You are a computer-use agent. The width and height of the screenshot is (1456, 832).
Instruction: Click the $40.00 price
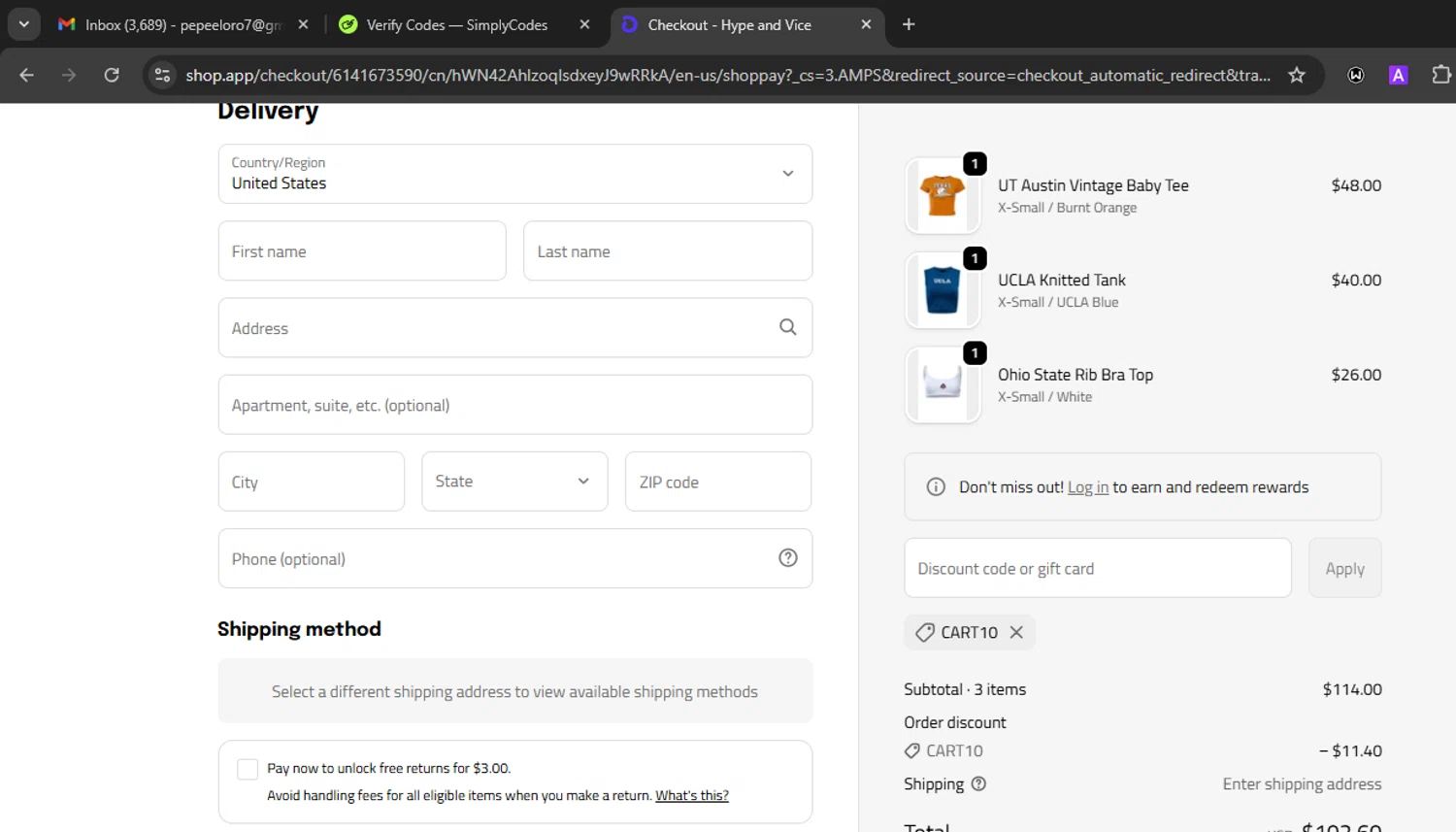[1356, 280]
